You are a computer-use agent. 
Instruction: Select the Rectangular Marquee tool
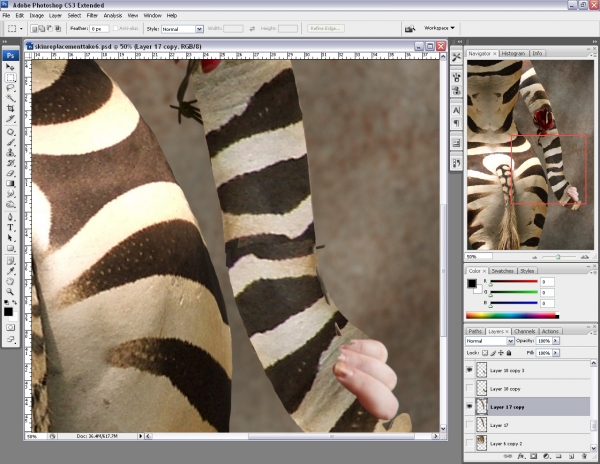pyautogui.click(x=10, y=78)
